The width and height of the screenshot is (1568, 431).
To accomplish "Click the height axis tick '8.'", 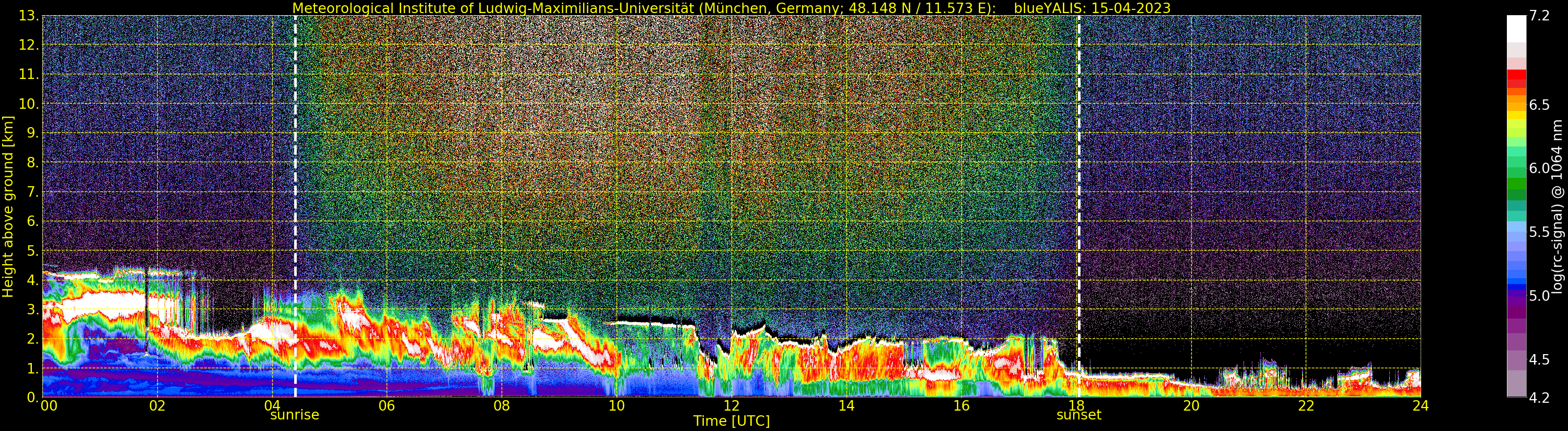I will point(32,163).
